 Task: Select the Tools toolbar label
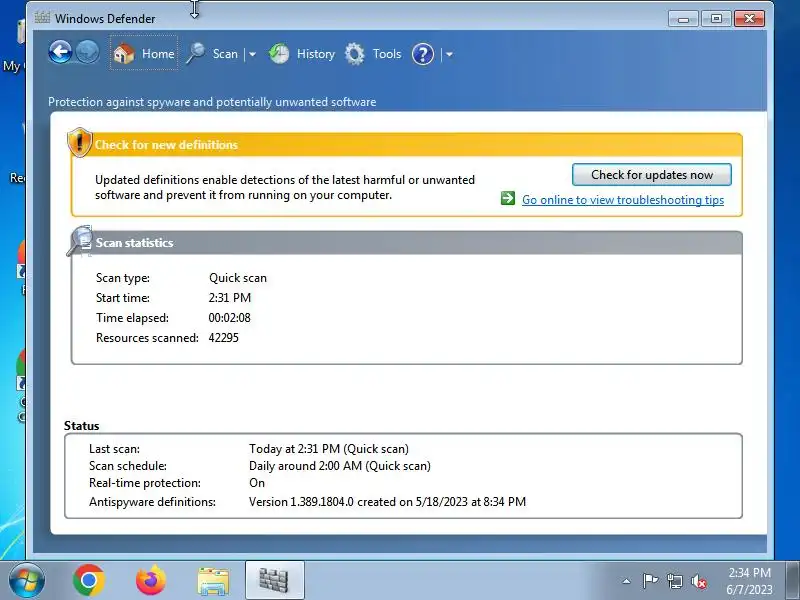pos(387,54)
